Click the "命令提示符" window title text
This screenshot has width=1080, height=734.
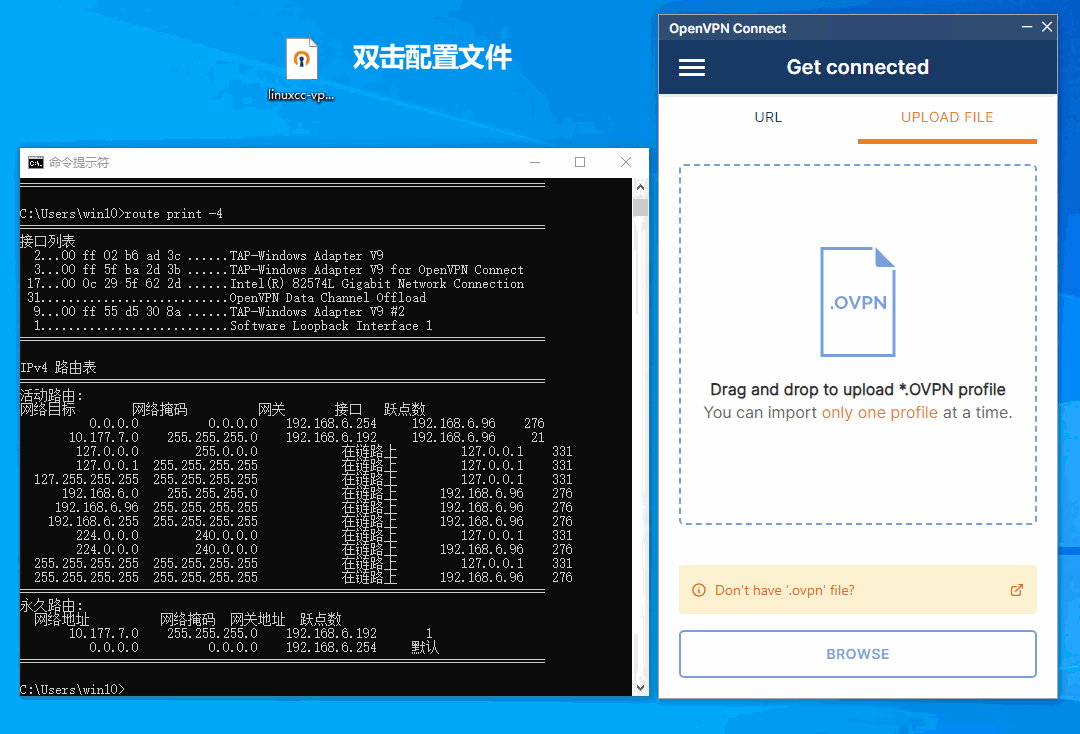[79, 162]
